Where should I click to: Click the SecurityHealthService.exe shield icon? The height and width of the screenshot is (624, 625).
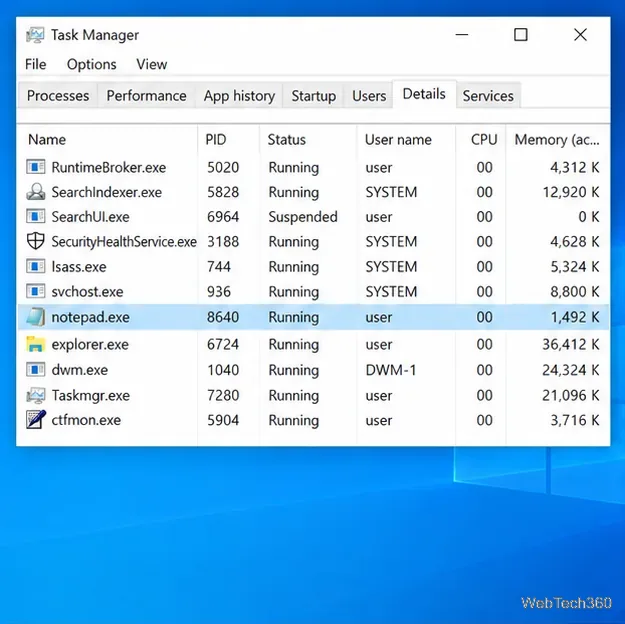point(35,241)
